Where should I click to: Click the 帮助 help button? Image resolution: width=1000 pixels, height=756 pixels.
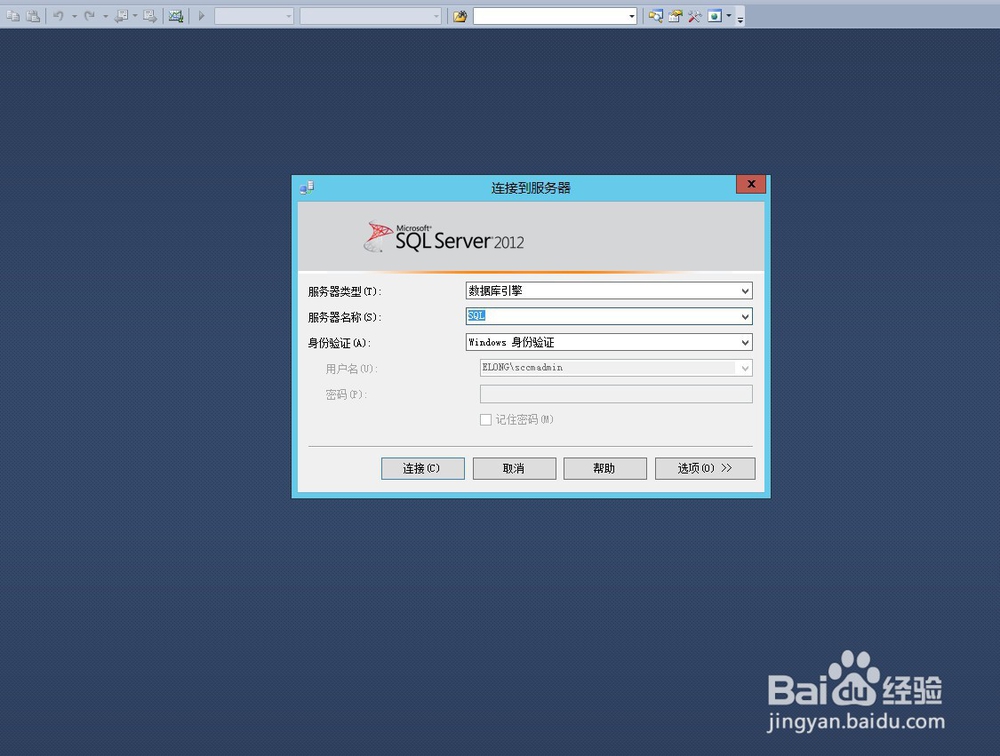tap(605, 468)
